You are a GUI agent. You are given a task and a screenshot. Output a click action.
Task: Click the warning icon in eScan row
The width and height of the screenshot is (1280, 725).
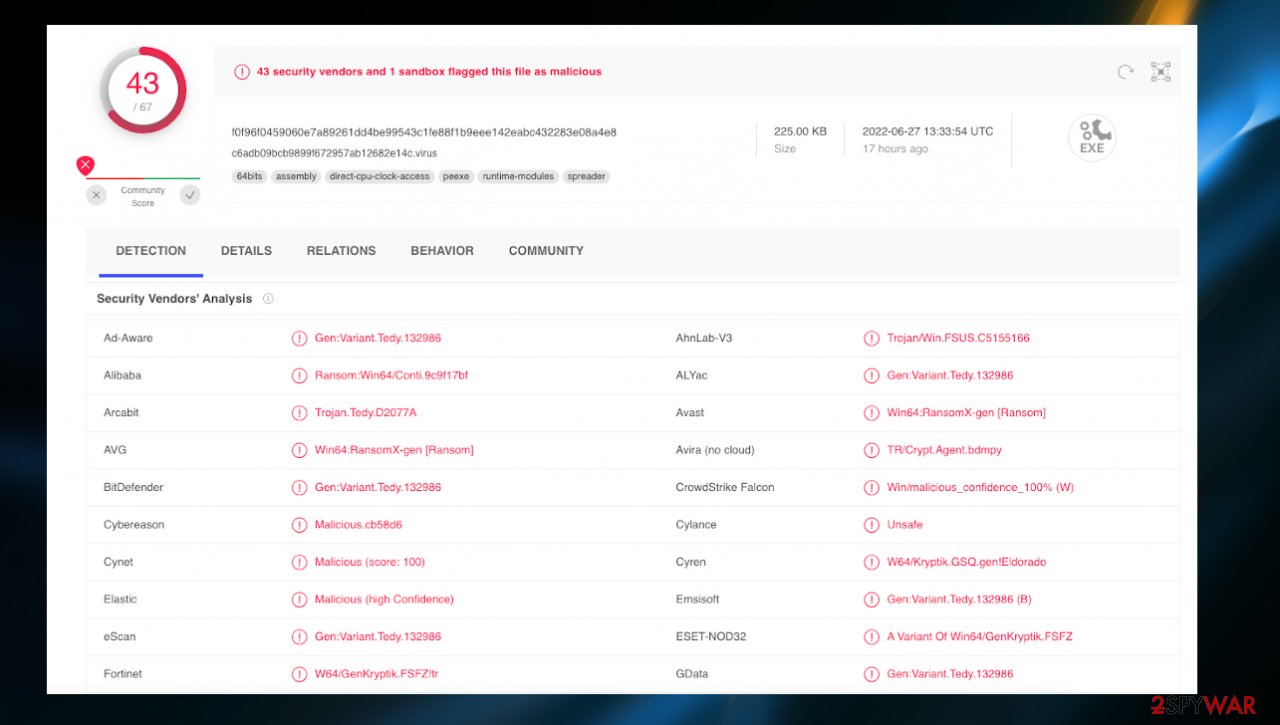[x=299, y=637]
